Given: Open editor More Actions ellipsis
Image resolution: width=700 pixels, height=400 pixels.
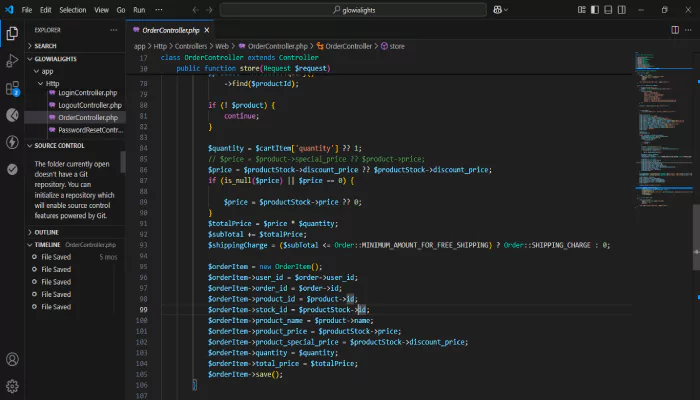Looking at the screenshot, I should [x=688, y=30].
